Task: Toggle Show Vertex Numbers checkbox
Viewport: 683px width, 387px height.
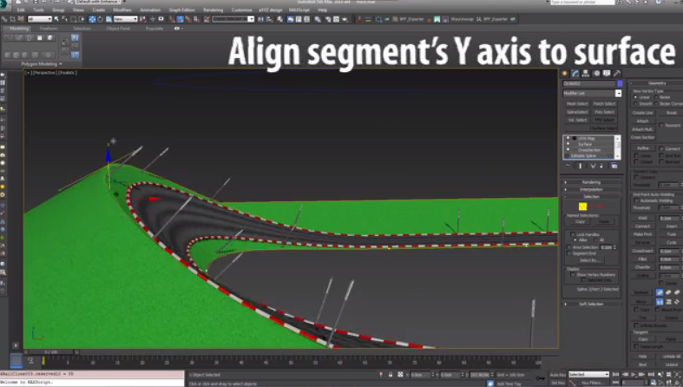Action: click(x=572, y=275)
